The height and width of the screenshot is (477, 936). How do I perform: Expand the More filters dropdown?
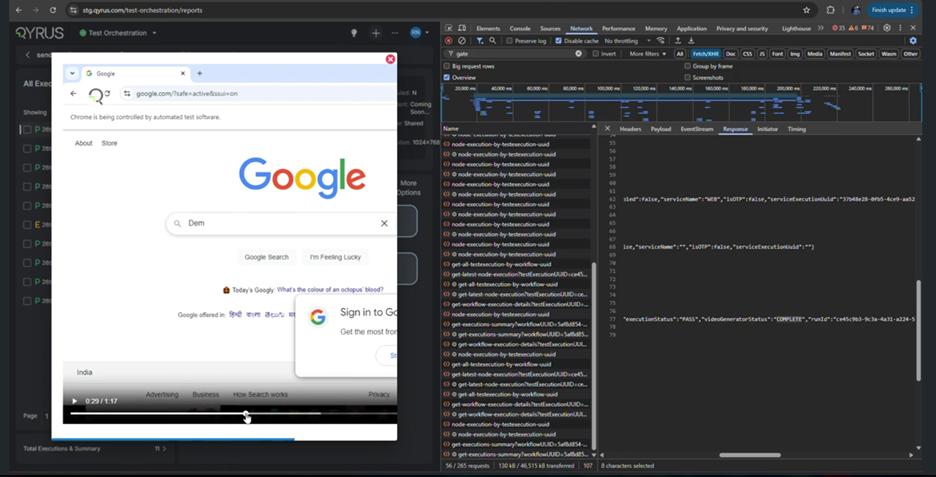coord(647,54)
